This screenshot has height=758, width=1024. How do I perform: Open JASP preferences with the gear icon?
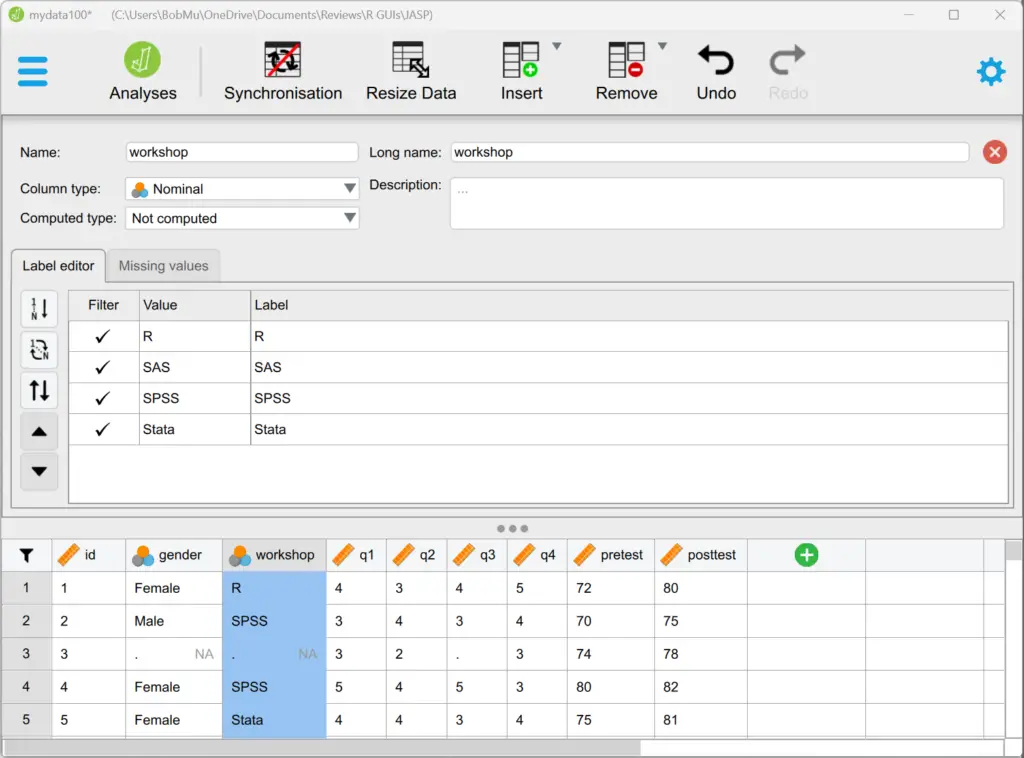click(990, 71)
